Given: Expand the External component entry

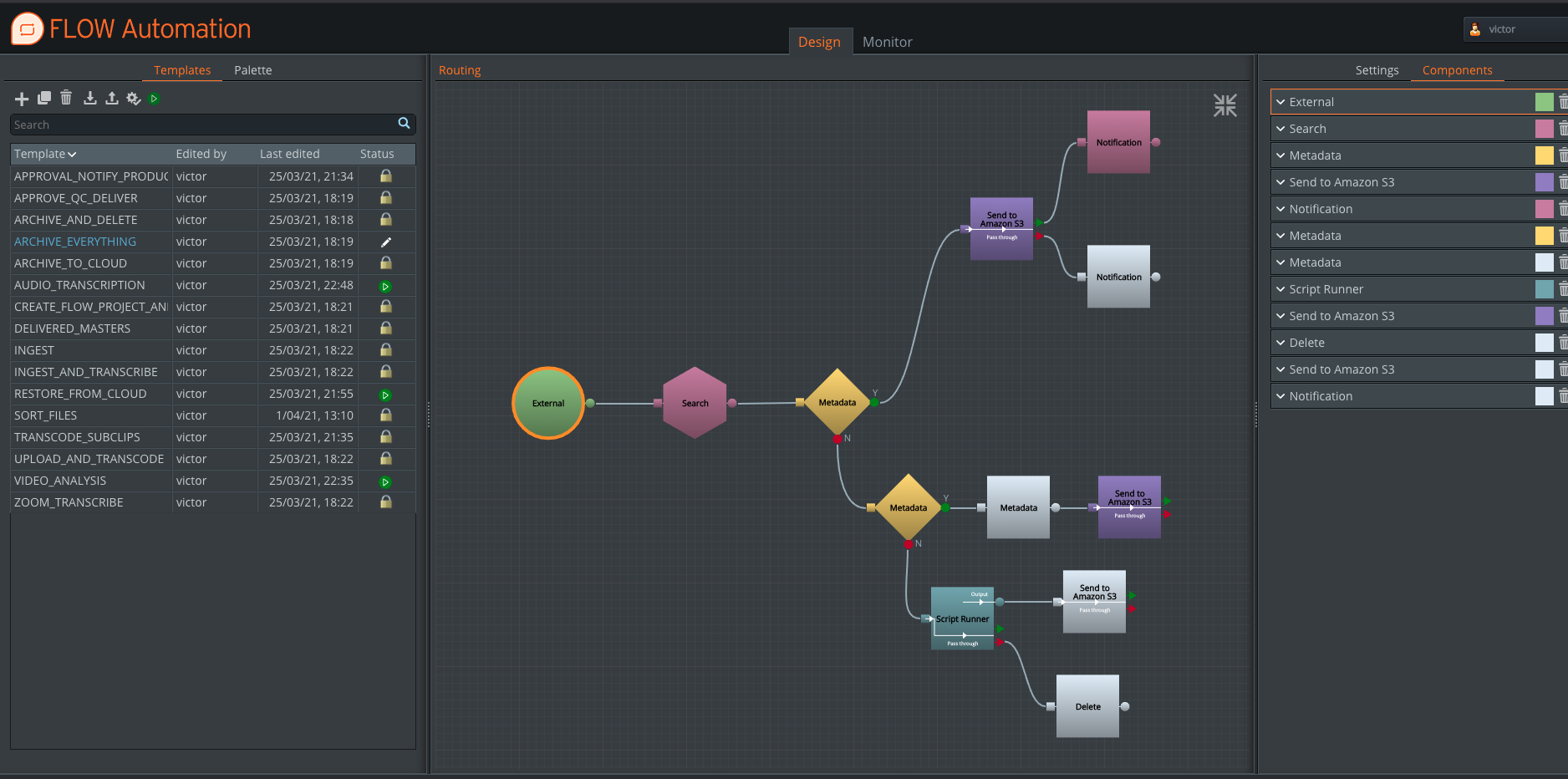Looking at the screenshot, I should (1280, 102).
